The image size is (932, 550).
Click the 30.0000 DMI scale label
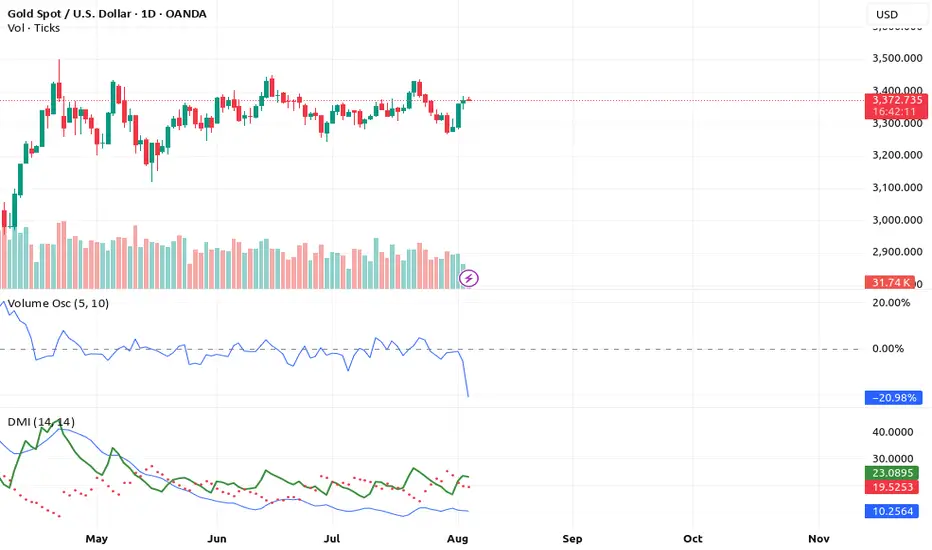pyautogui.click(x=893, y=459)
